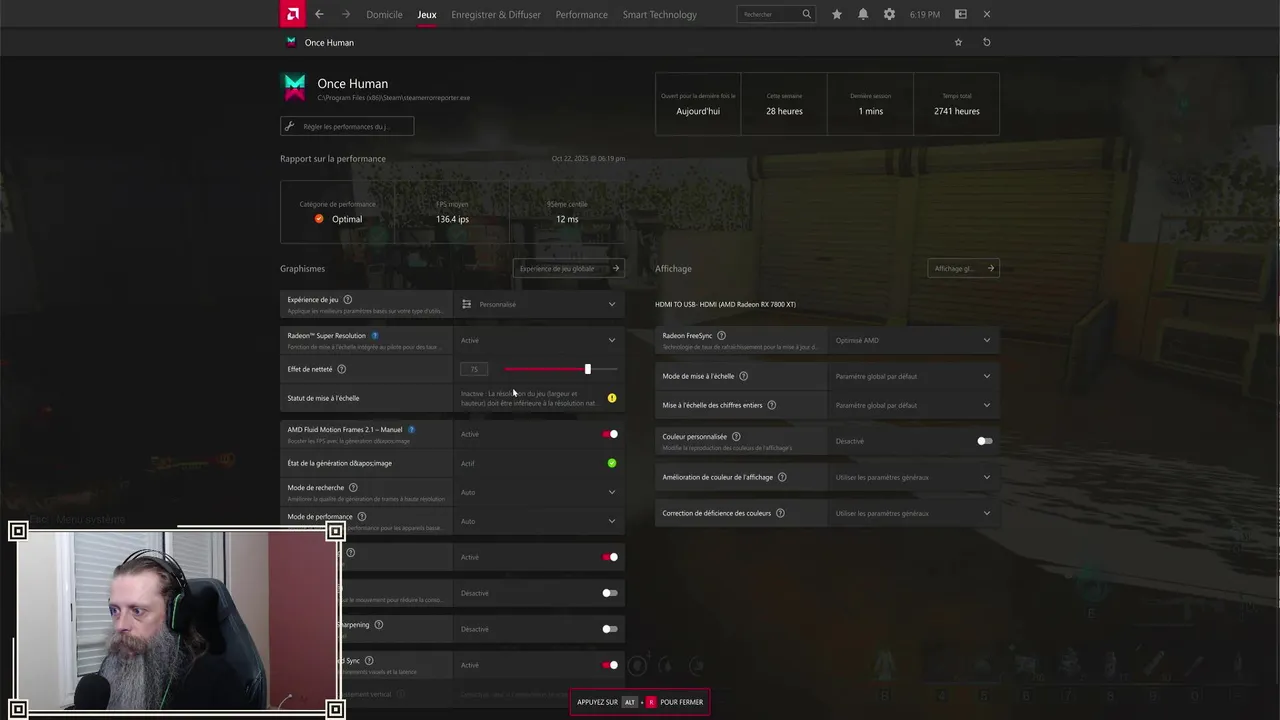Open help for Couleur personnalisée

(x=736, y=436)
